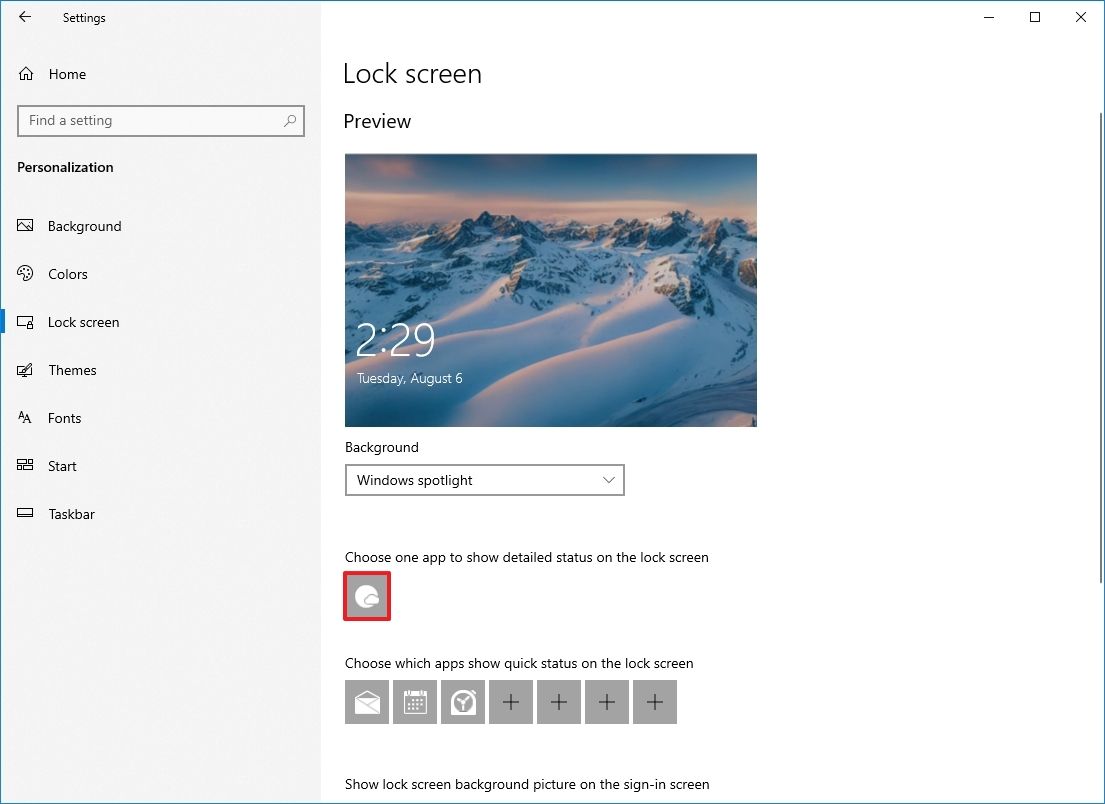Click the Taskbar icon in the sidebar
The width and height of the screenshot is (1105, 804).
tap(25, 514)
